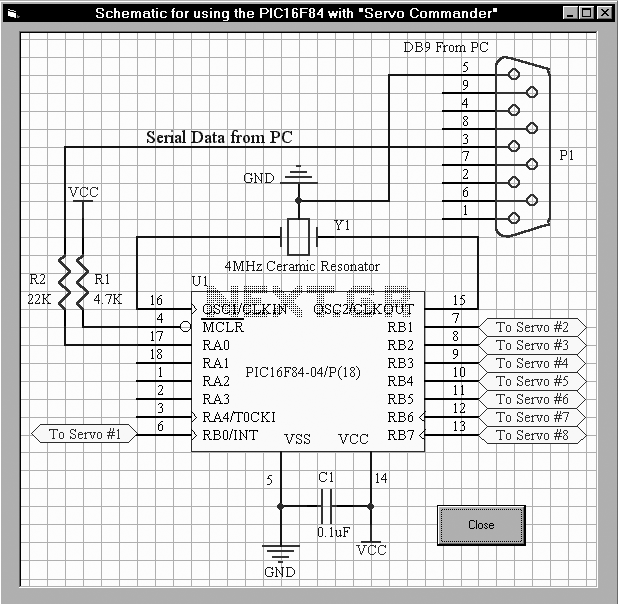Click the "To Servo #8" label
Viewport: 618px width, 604px height.
tap(532, 435)
